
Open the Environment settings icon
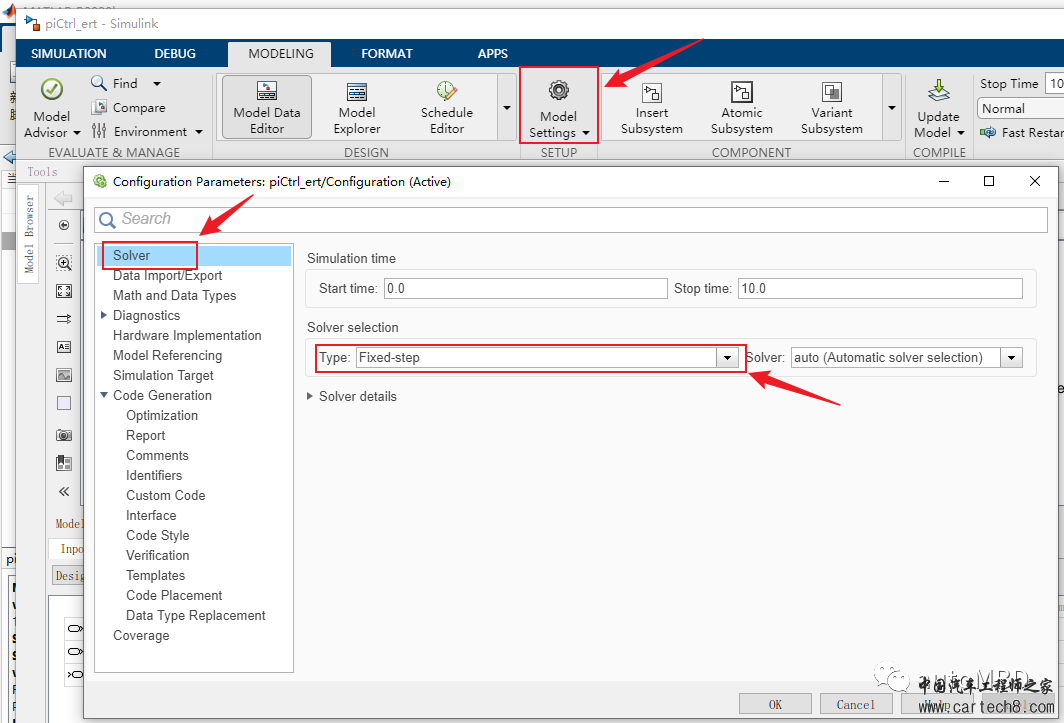(x=99, y=131)
